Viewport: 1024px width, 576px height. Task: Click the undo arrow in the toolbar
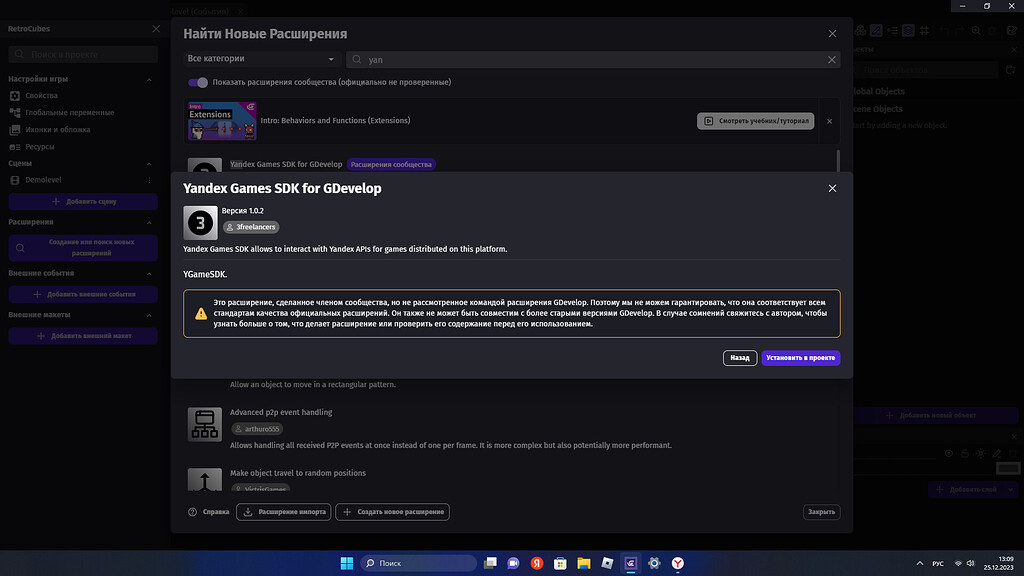tap(945, 30)
